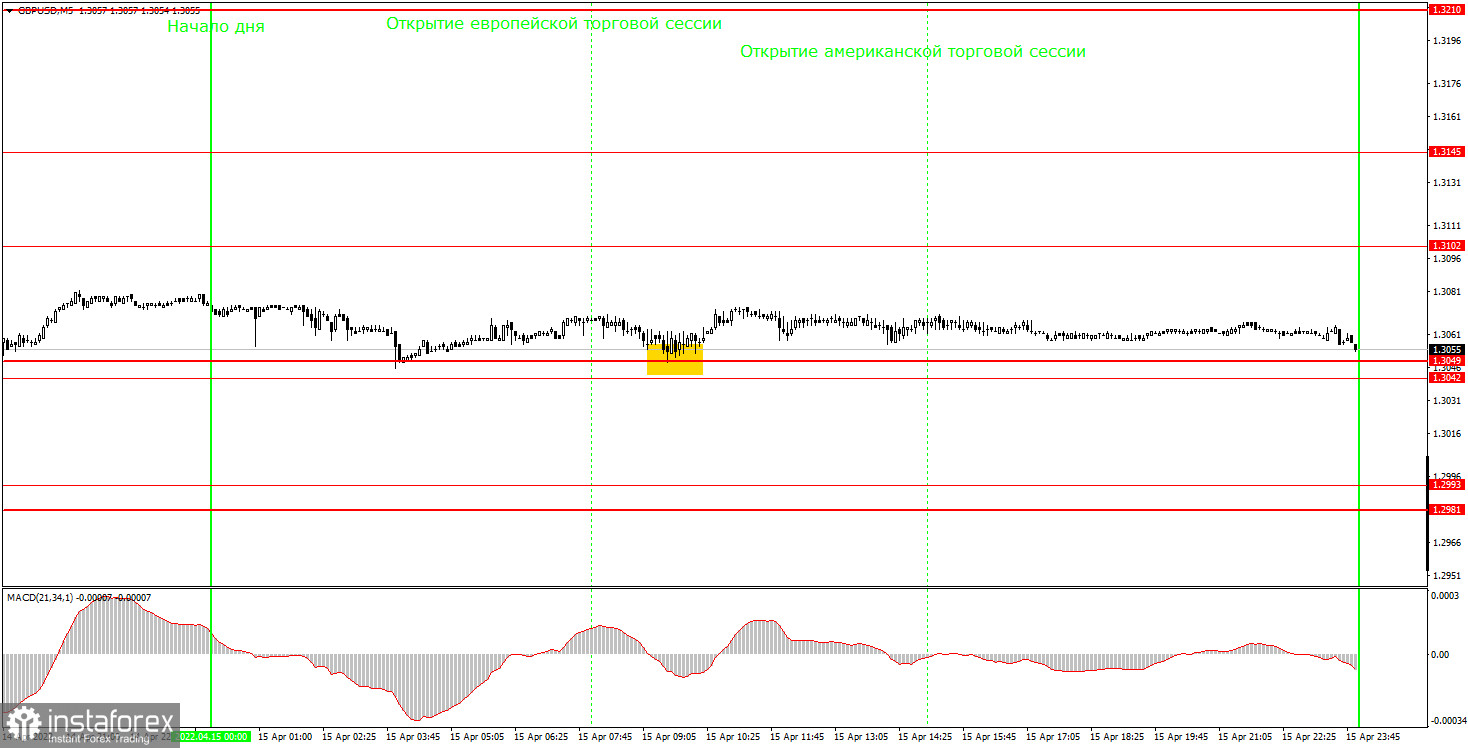1468x748 pixels.
Task: Click the 15 Apr 23:45 time label
Action: point(1372,736)
